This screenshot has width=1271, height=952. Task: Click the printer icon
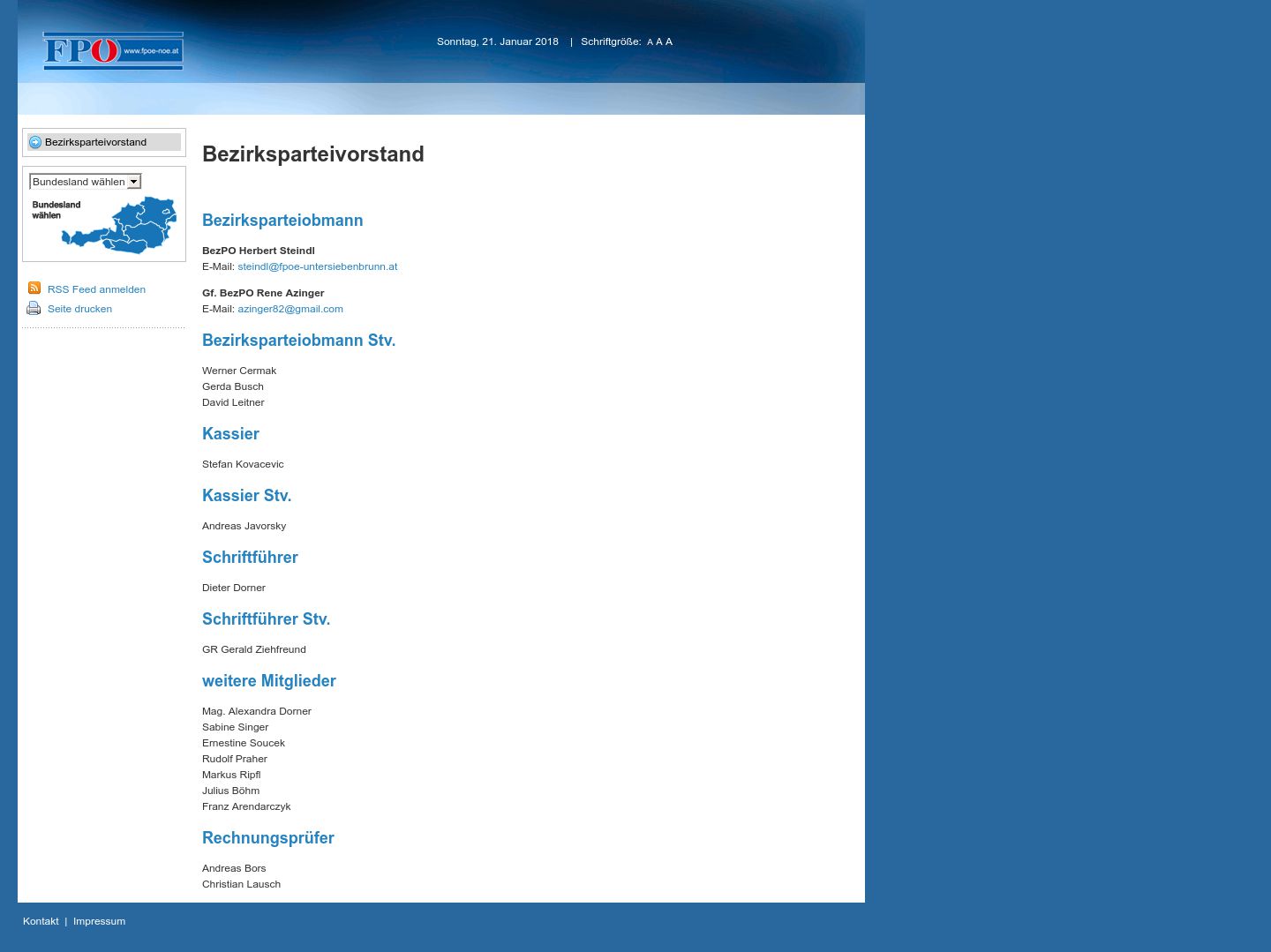coord(34,308)
